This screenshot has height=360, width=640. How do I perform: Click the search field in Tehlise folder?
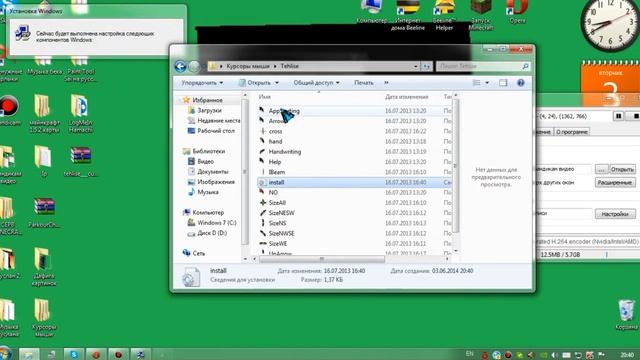pyautogui.click(x=482, y=66)
